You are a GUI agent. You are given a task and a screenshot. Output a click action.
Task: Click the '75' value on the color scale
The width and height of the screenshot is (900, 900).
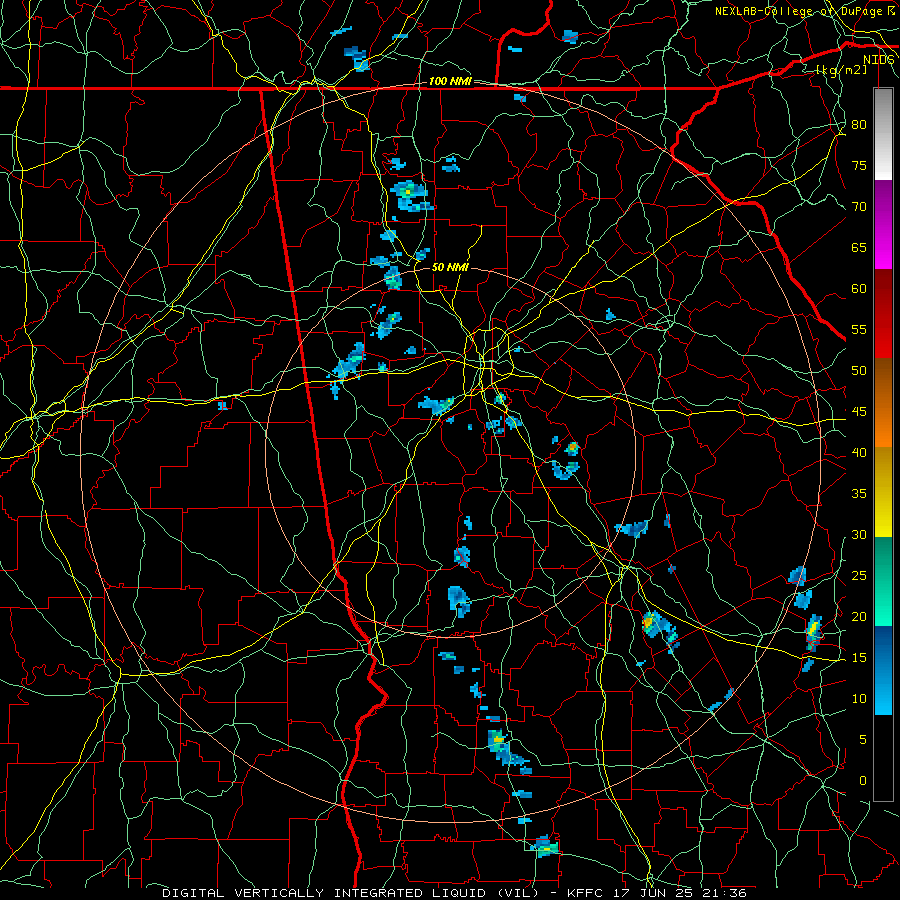[859, 165]
